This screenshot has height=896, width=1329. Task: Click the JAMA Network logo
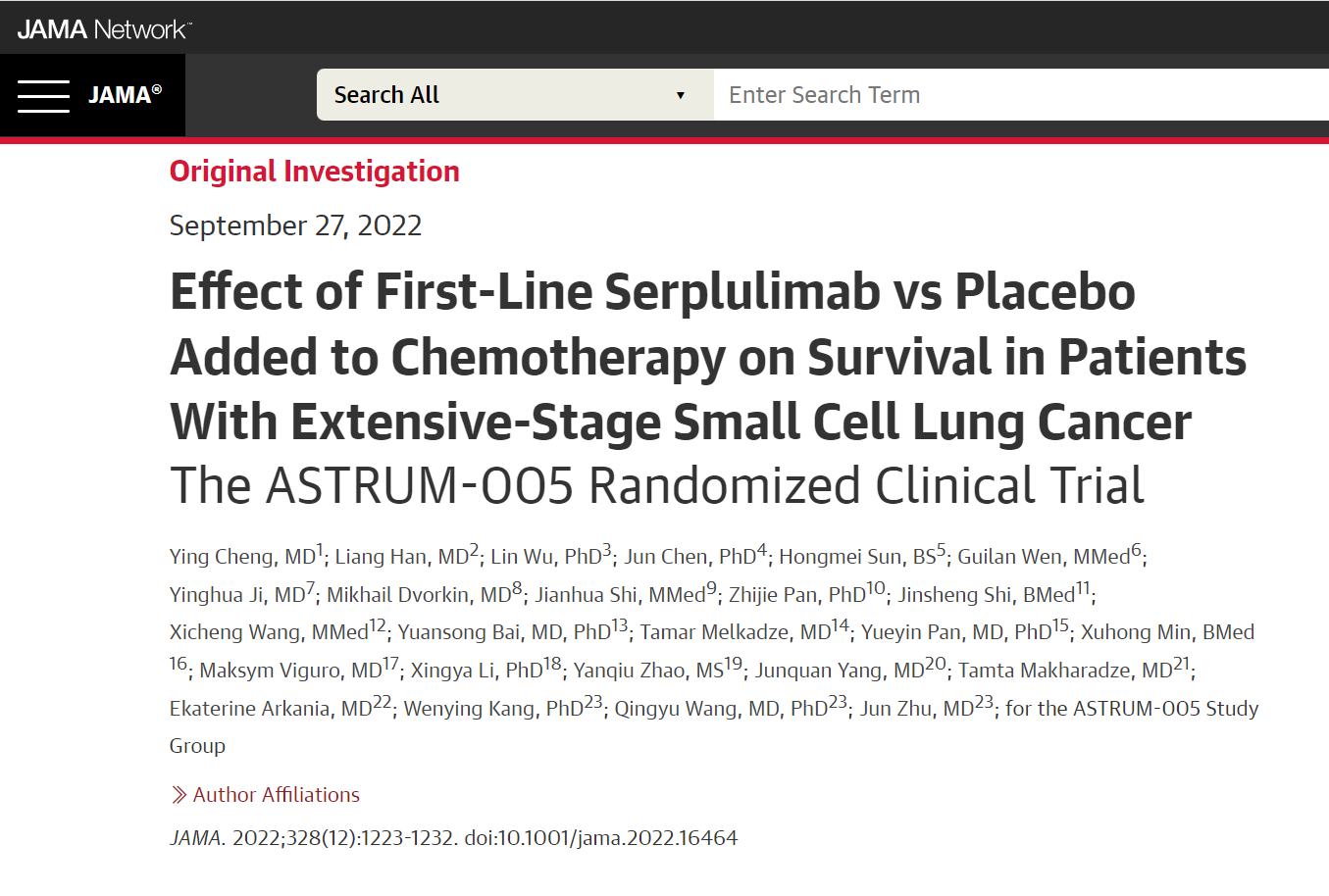point(103,29)
